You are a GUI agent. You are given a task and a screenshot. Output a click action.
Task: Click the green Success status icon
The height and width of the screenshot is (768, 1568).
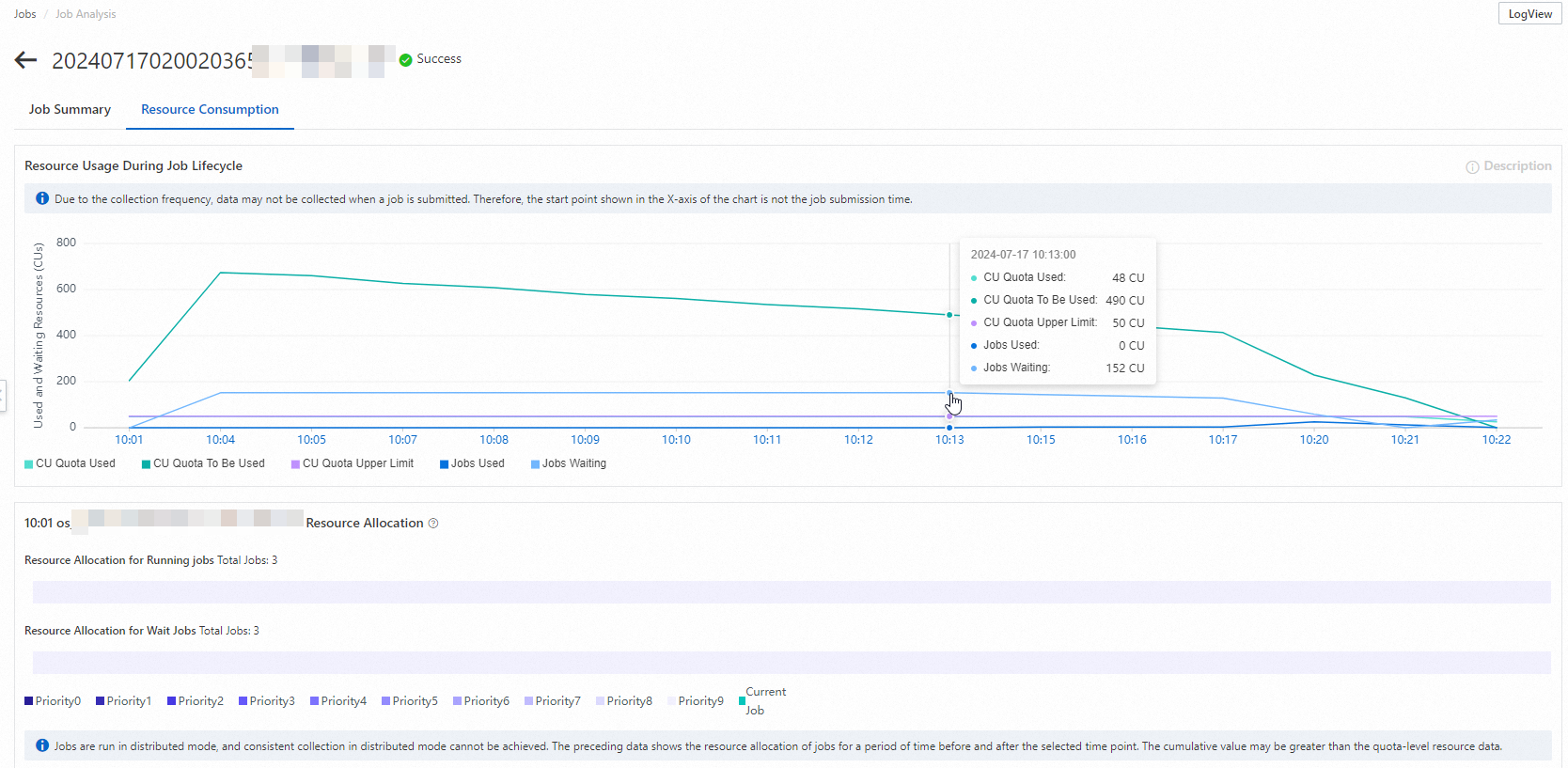[x=405, y=59]
